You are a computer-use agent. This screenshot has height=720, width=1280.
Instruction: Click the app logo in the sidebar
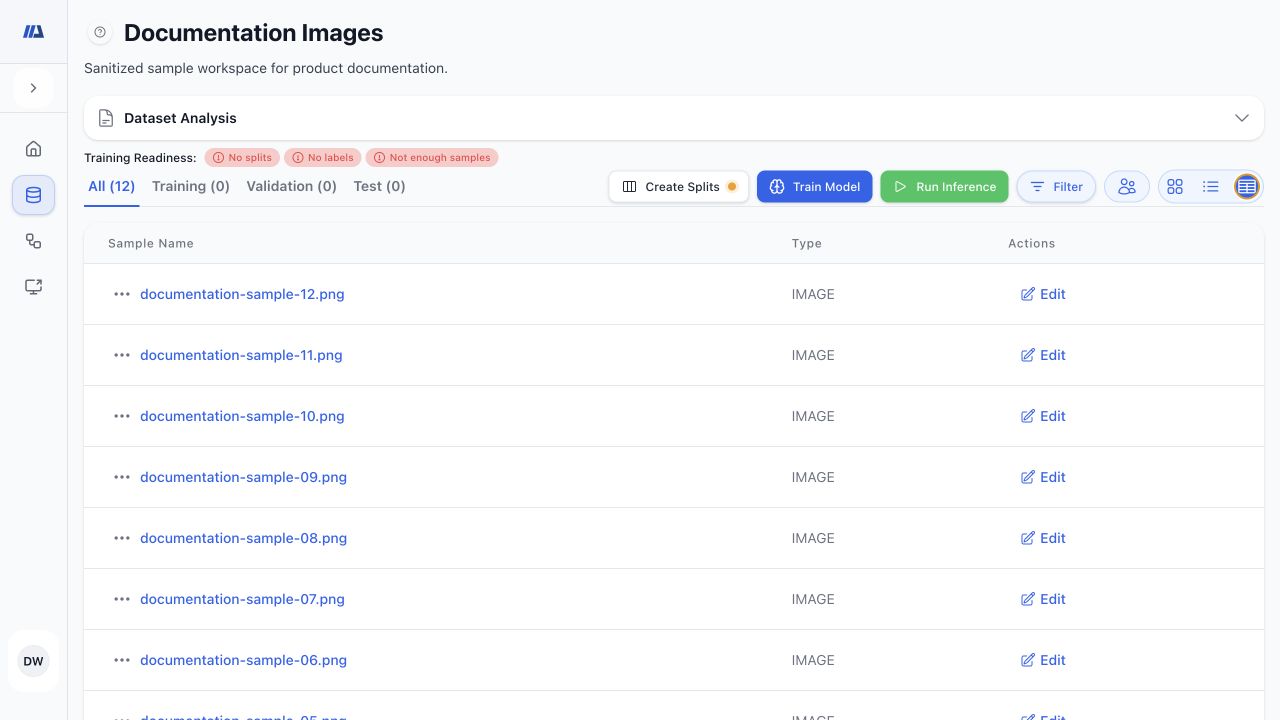(33, 32)
